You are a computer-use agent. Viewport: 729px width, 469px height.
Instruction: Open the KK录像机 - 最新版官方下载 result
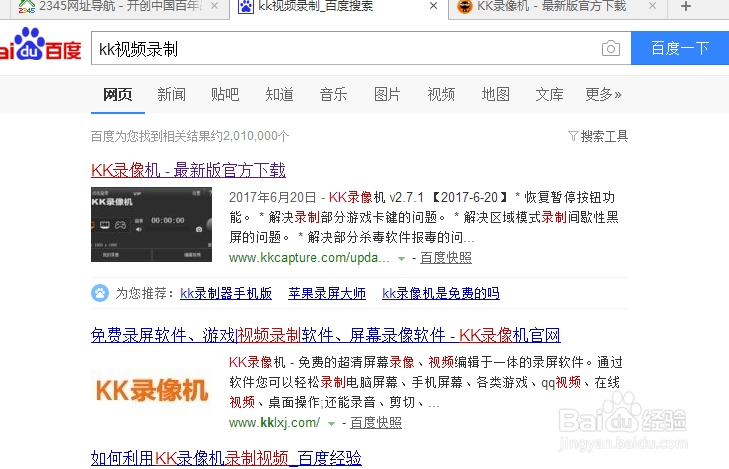coord(188,170)
